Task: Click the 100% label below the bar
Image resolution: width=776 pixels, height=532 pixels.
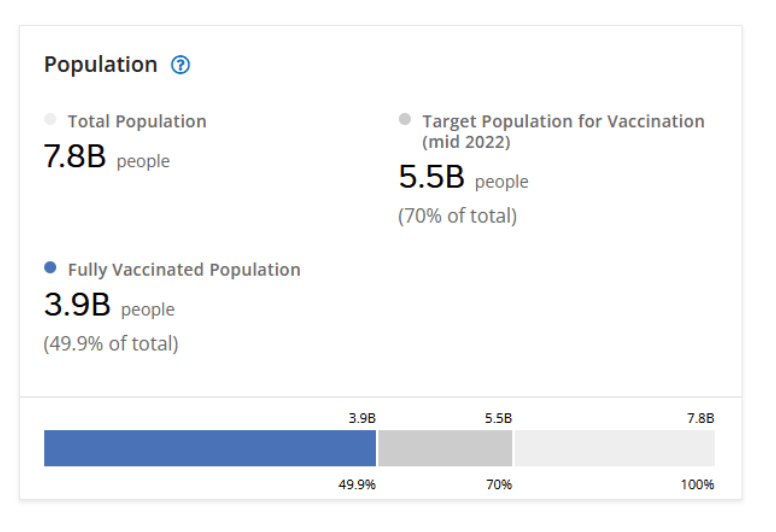Action: point(698,485)
